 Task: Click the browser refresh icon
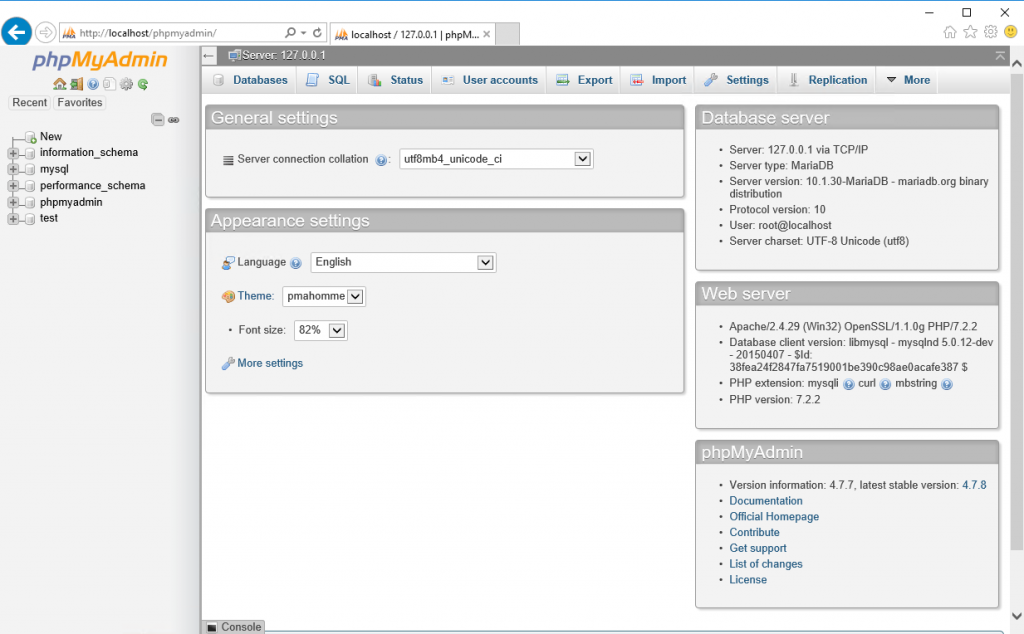point(317,33)
